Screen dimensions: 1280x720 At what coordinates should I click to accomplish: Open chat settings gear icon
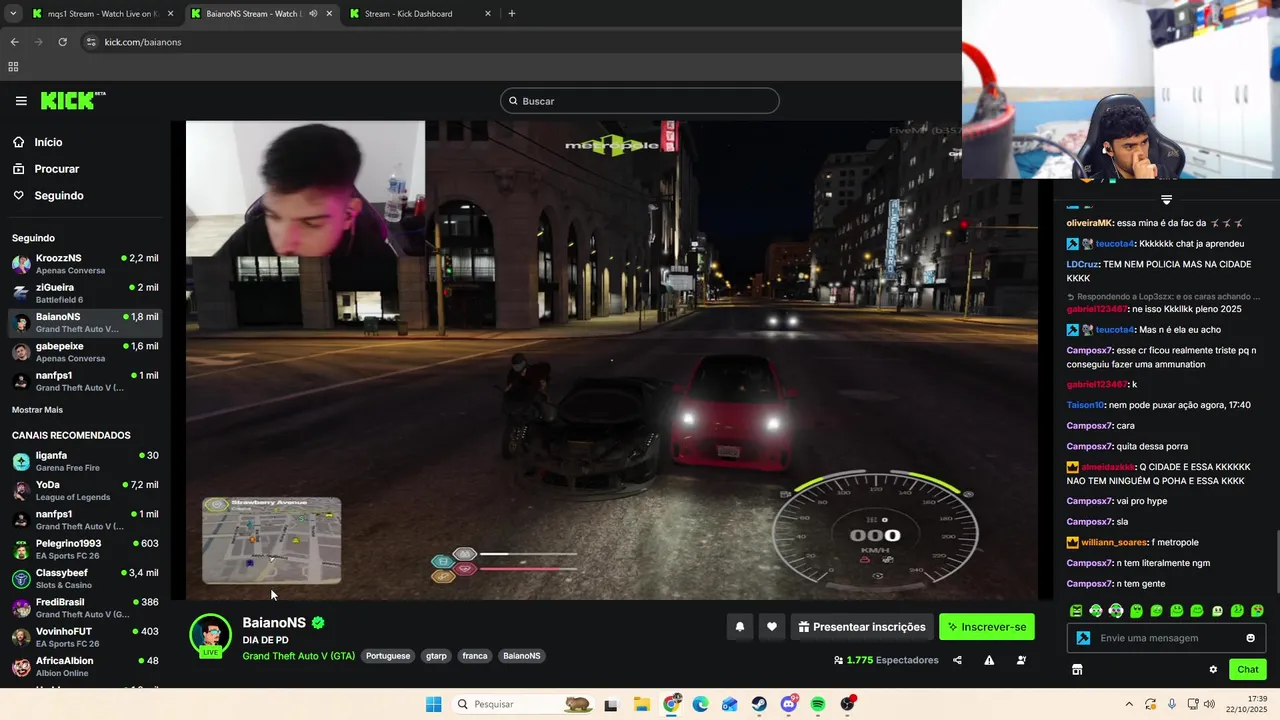tap(1213, 670)
